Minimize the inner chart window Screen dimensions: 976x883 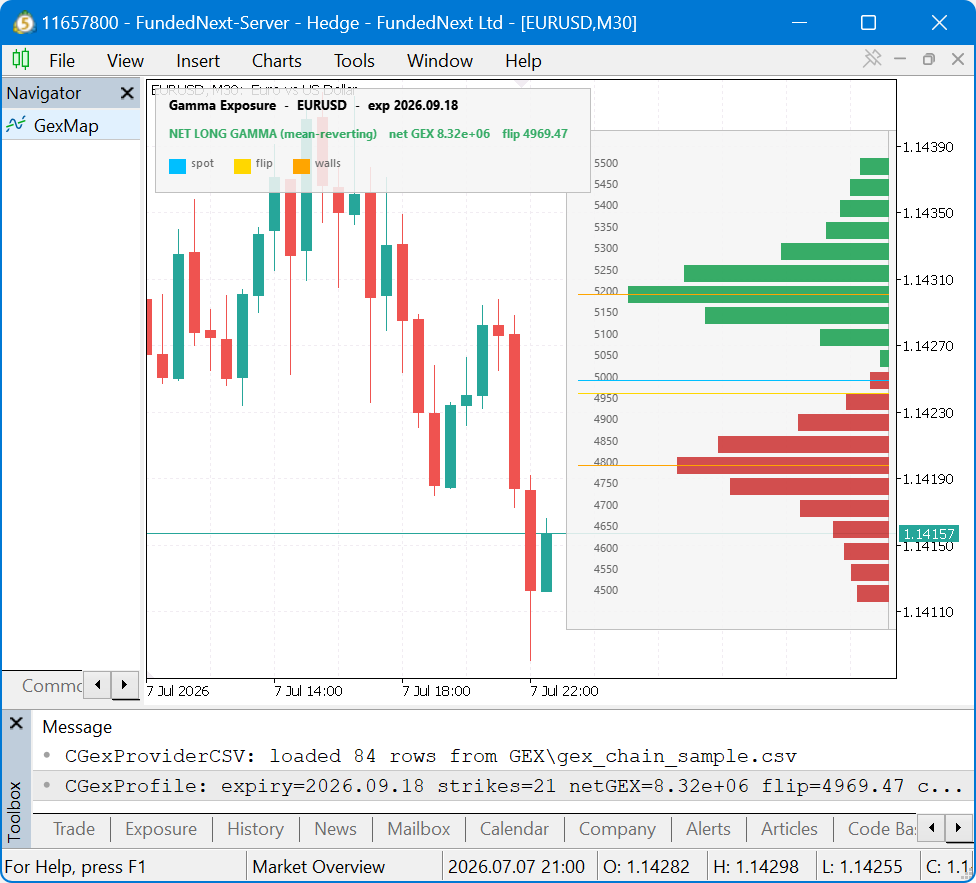coord(899,59)
